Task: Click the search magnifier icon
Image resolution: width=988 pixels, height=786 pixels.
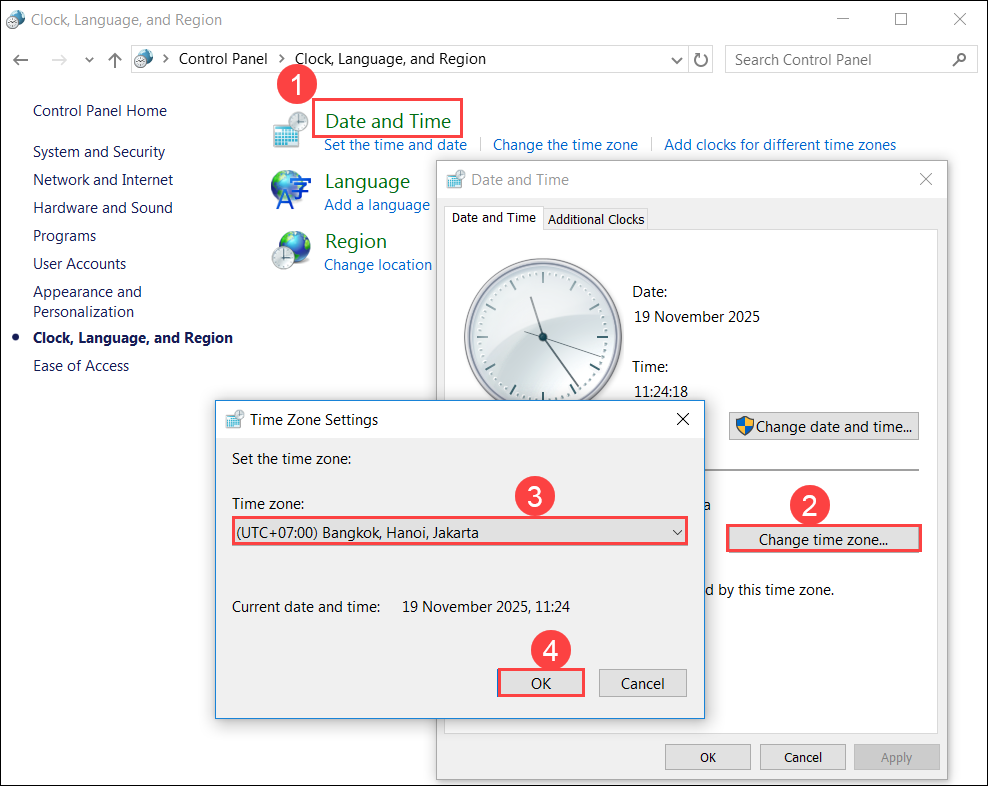Action: click(960, 60)
